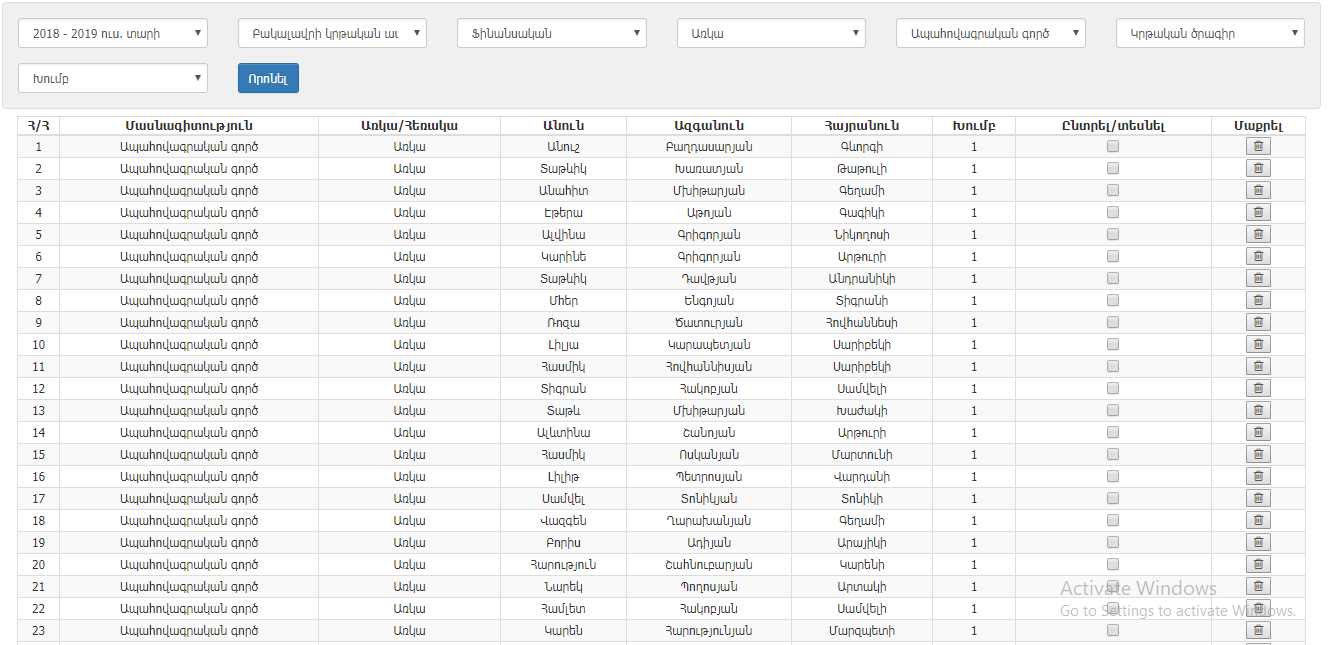Expand the Ֆինանսական dropdown
This screenshot has width=1331, height=645.
551,34
